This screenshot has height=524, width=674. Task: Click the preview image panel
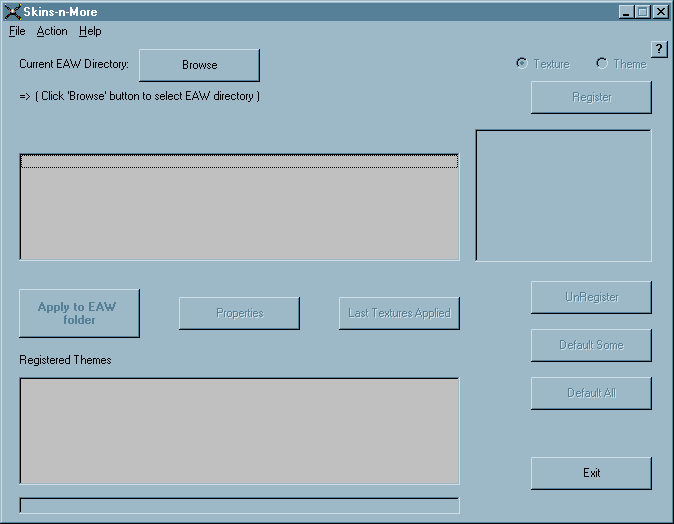pos(564,195)
